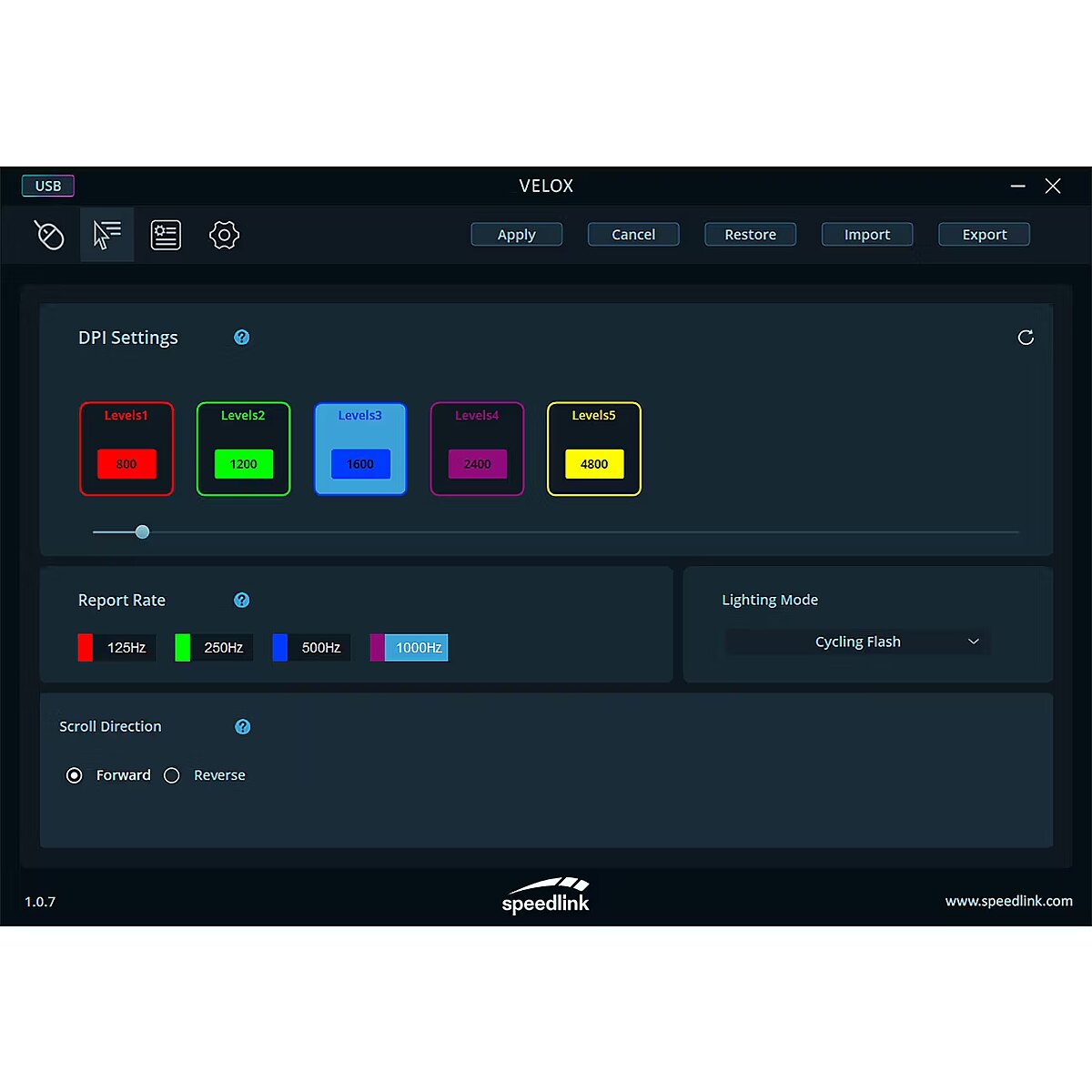This screenshot has width=1092, height=1092.
Task: Set report rate to 500Hz
Action: click(x=319, y=648)
